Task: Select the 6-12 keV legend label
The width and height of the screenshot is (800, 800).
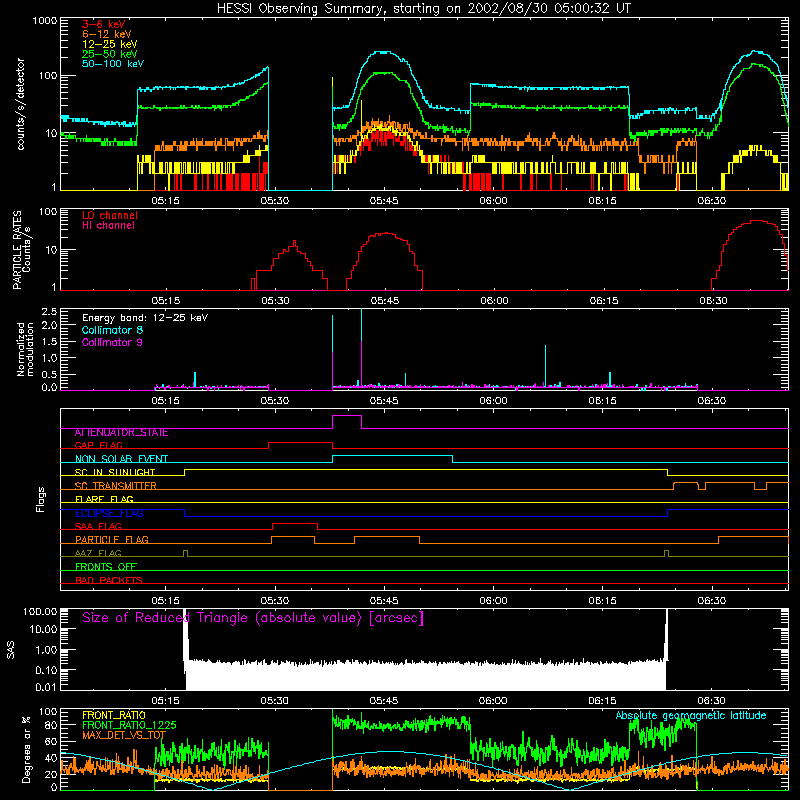Action: (x=106, y=34)
